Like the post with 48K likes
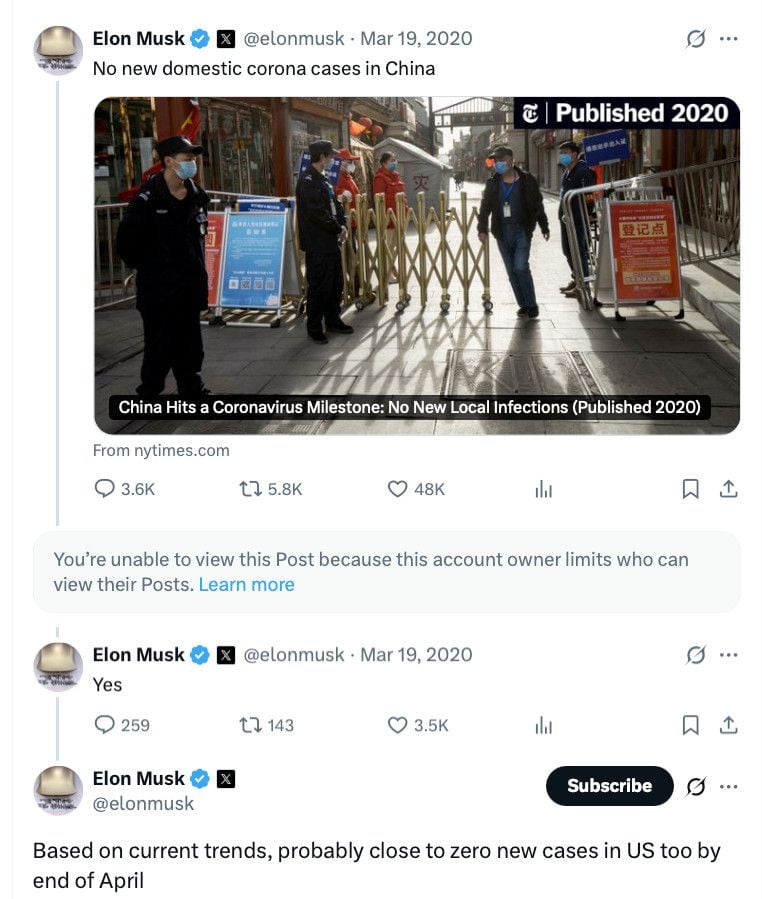 coord(398,489)
